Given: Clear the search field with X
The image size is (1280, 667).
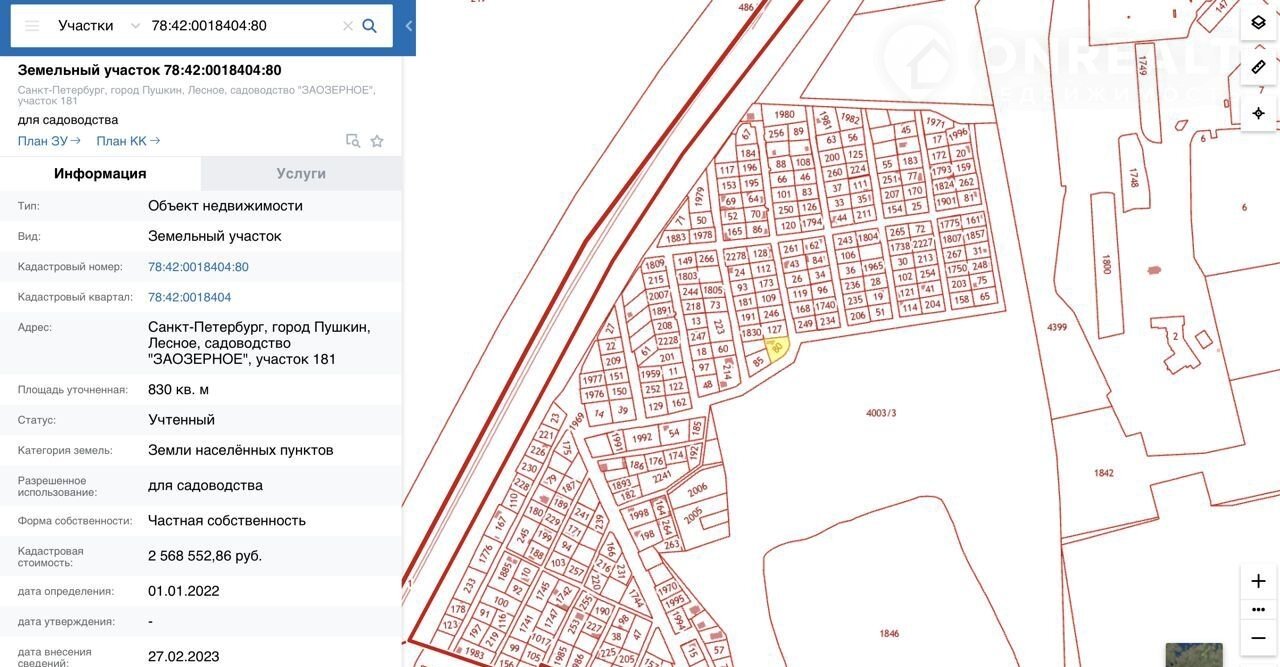Looking at the screenshot, I should (347, 26).
